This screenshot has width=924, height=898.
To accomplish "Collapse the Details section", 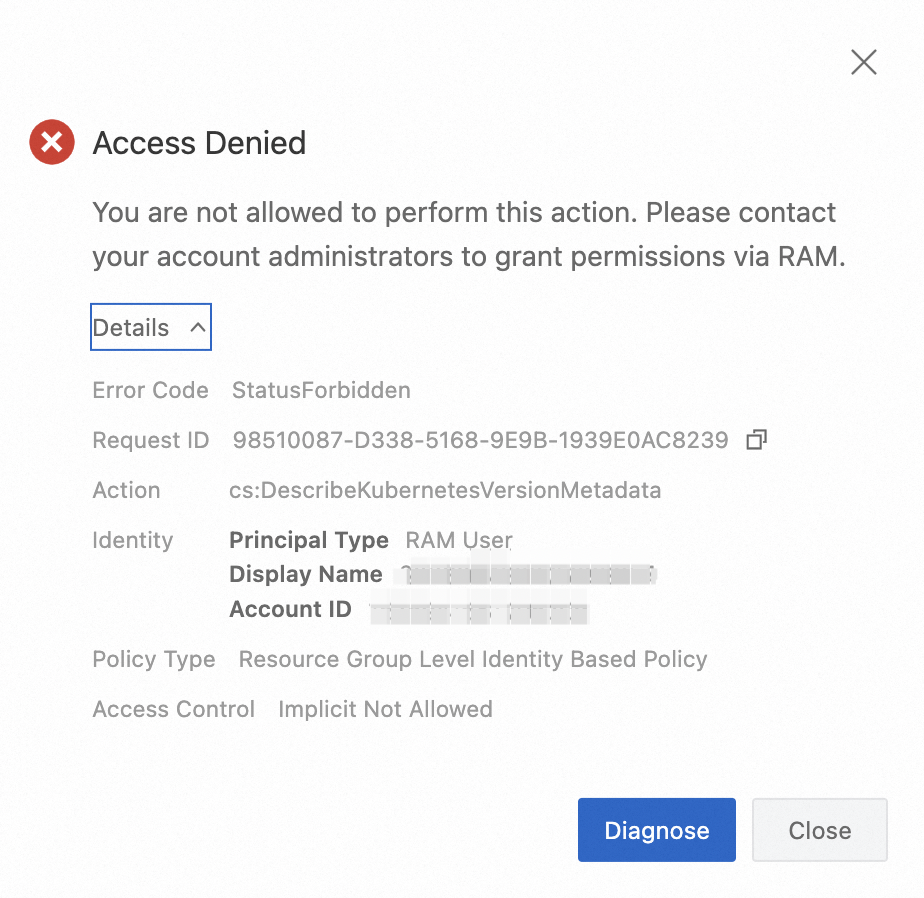I will (x=151, y=328).
